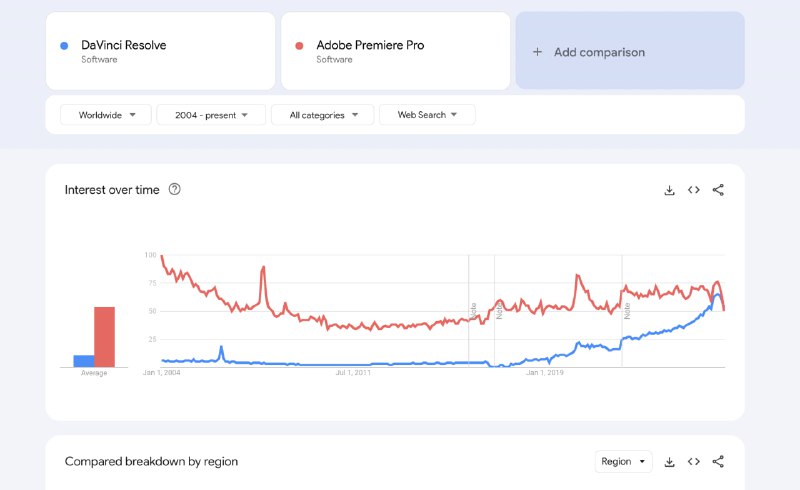Click the Add comparison button

[630, 52]
